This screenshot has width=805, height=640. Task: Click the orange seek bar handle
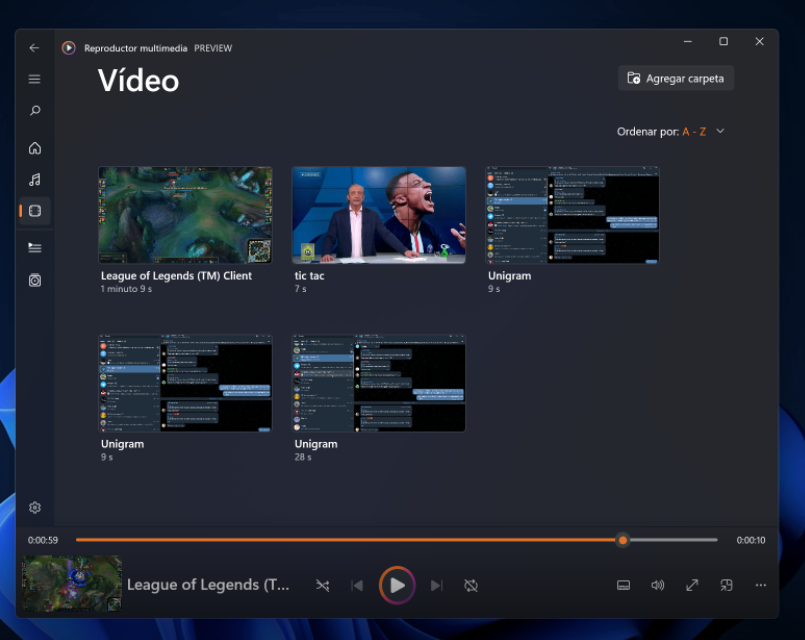pyautogui.click(x=623, y=540)
